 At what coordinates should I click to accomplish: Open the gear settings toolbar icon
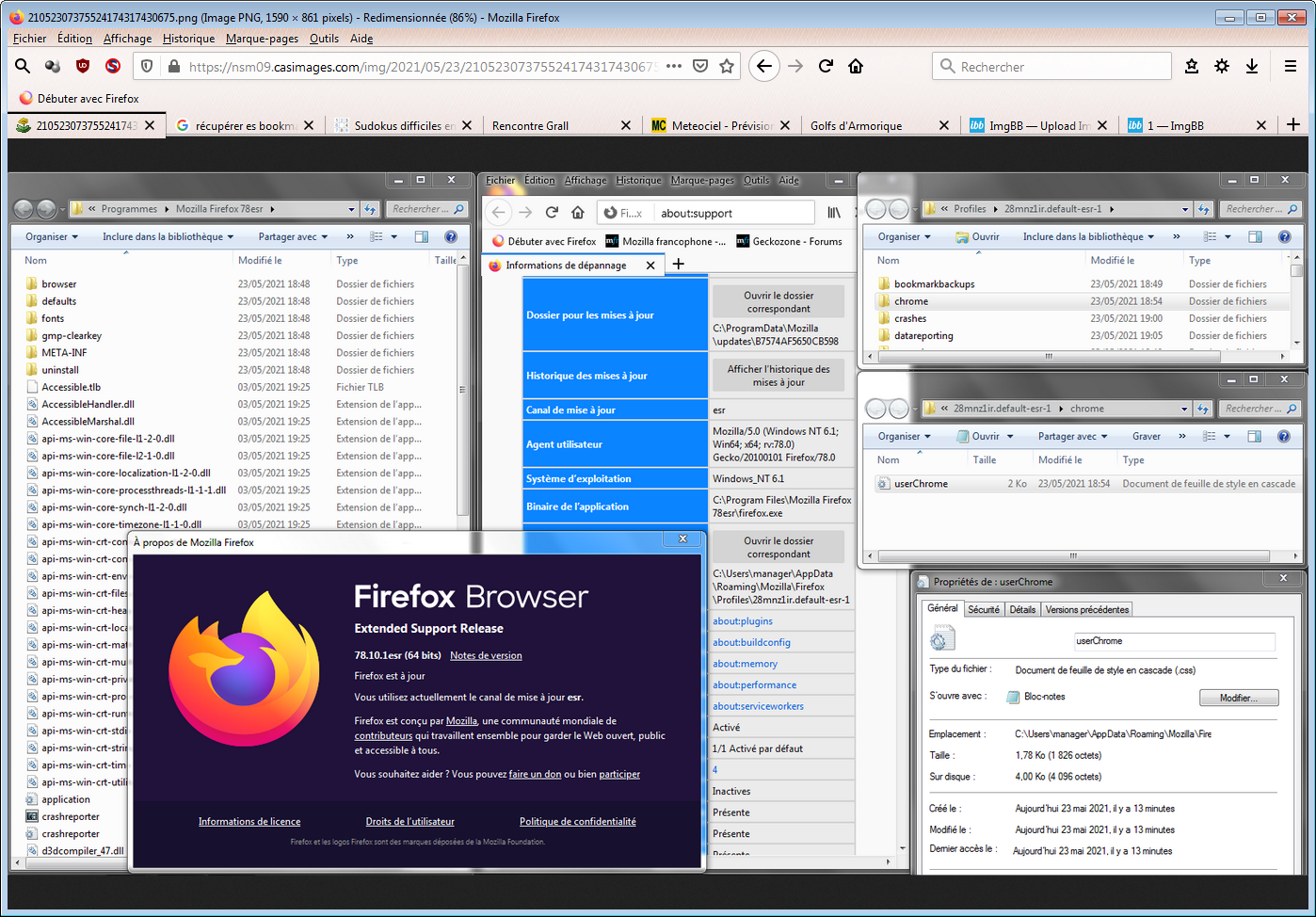pyautogui.click(x=1222, y=66)
